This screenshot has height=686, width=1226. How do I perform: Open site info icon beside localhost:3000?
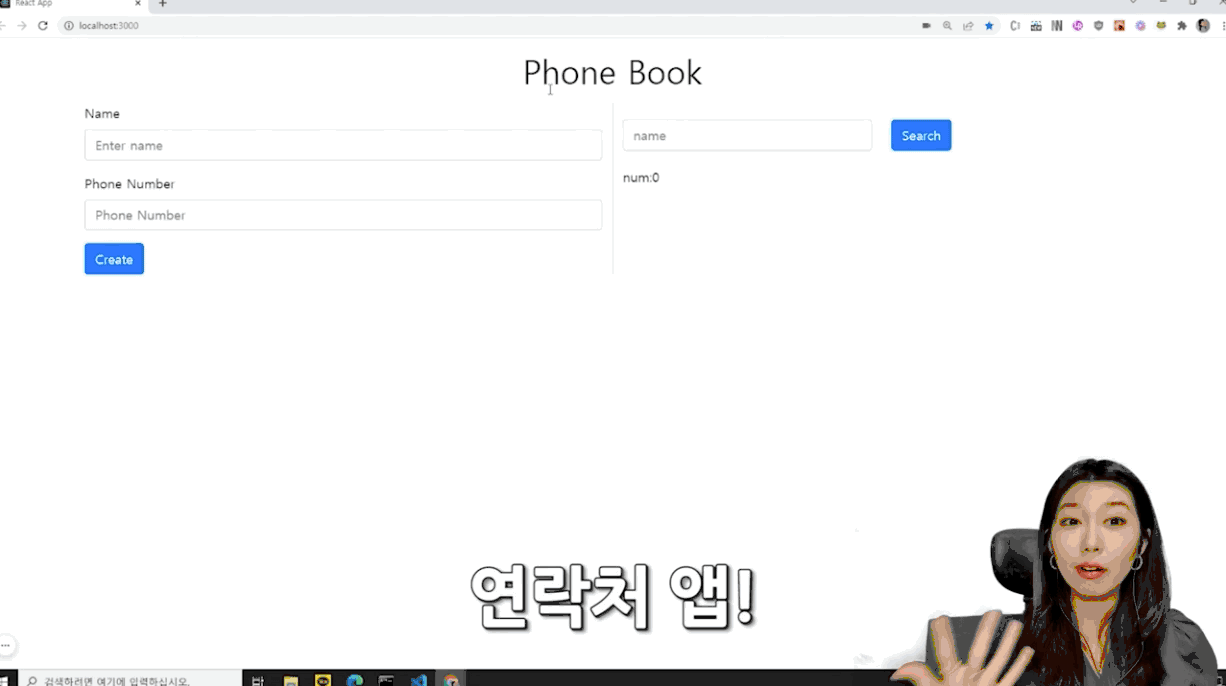pyautogui.click(x=69, y=26)
